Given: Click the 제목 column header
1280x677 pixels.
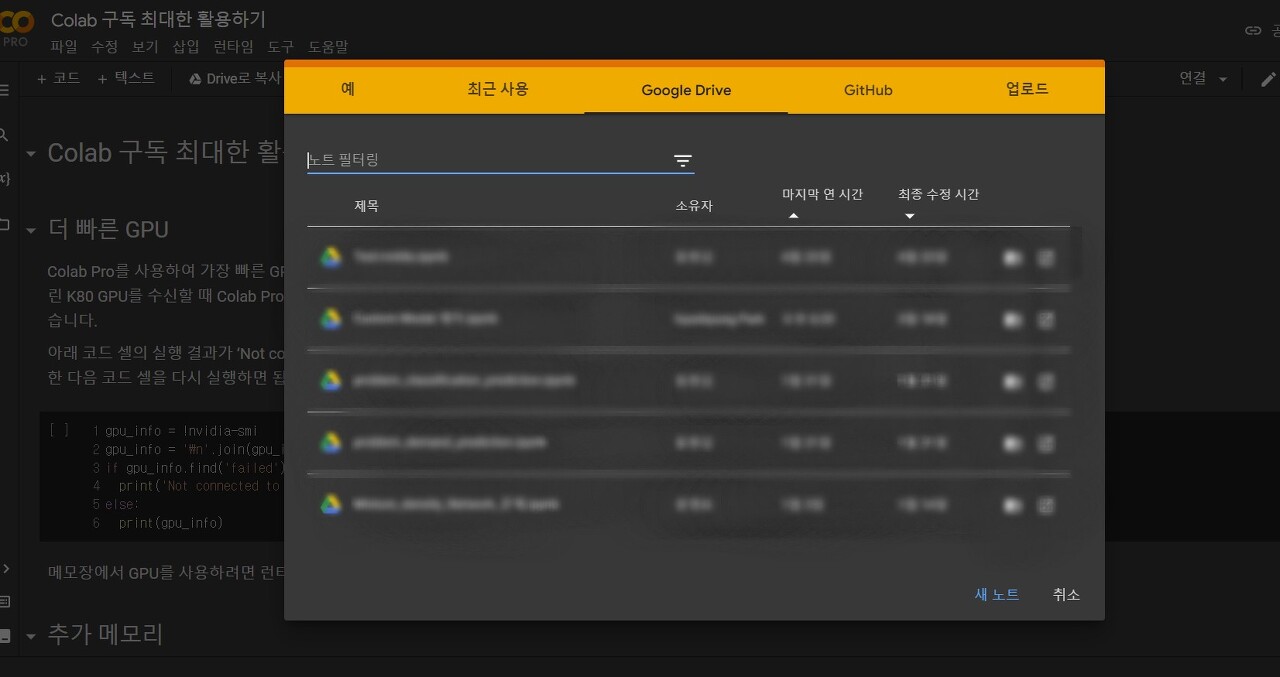Looking at the screenshot, I should point(366,206).
